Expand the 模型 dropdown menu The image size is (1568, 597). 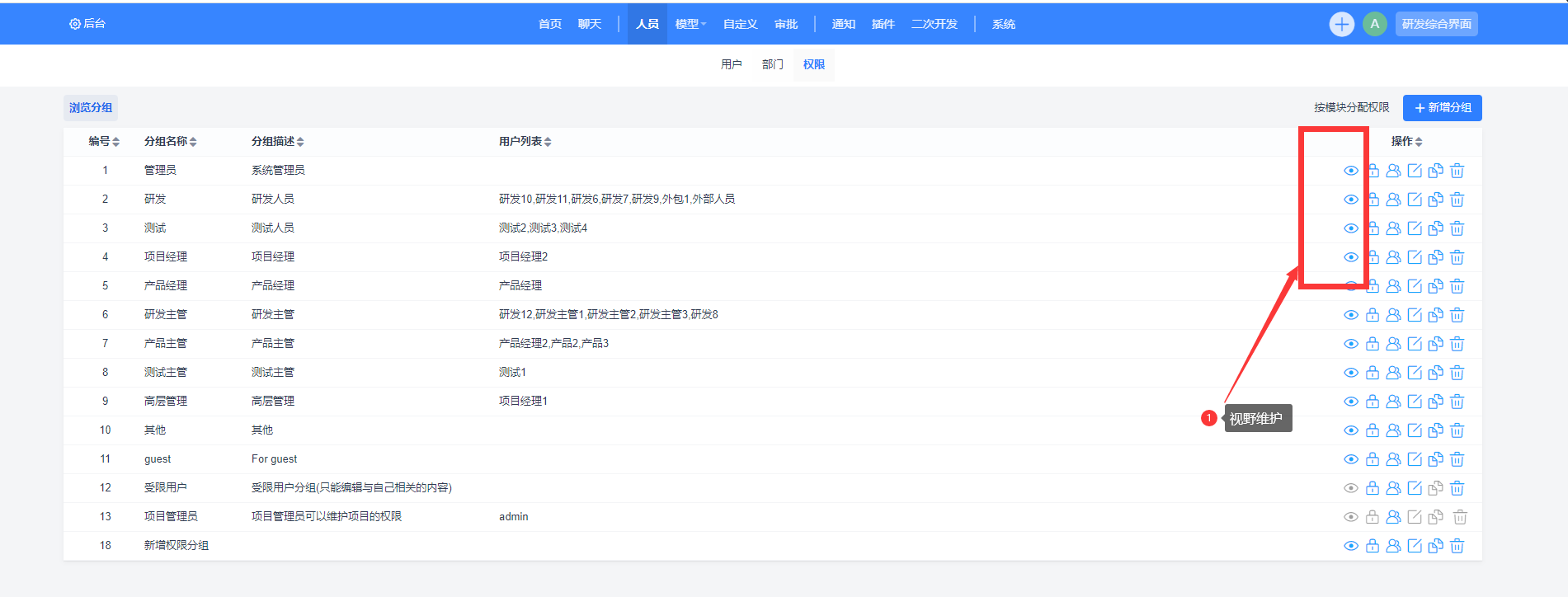[x=690, y=24]
